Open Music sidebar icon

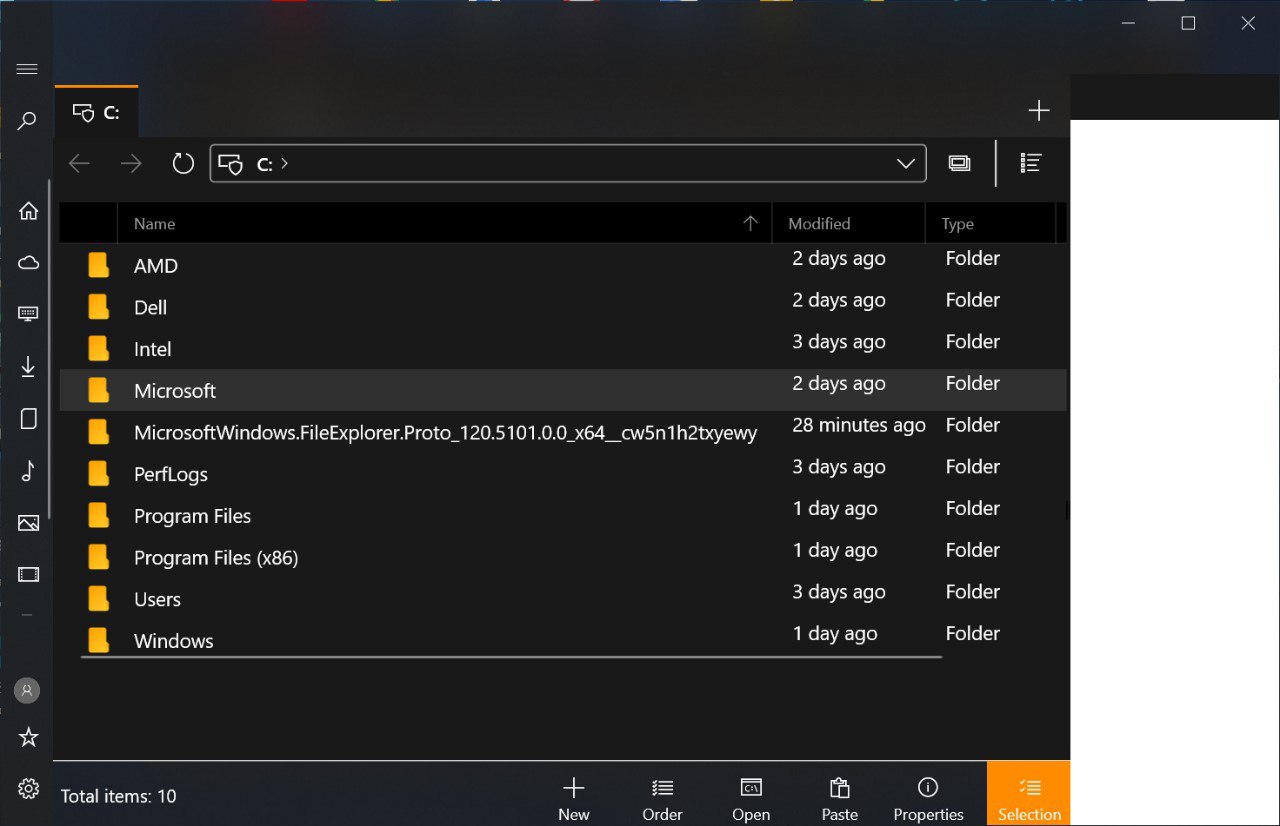[28, 470]
